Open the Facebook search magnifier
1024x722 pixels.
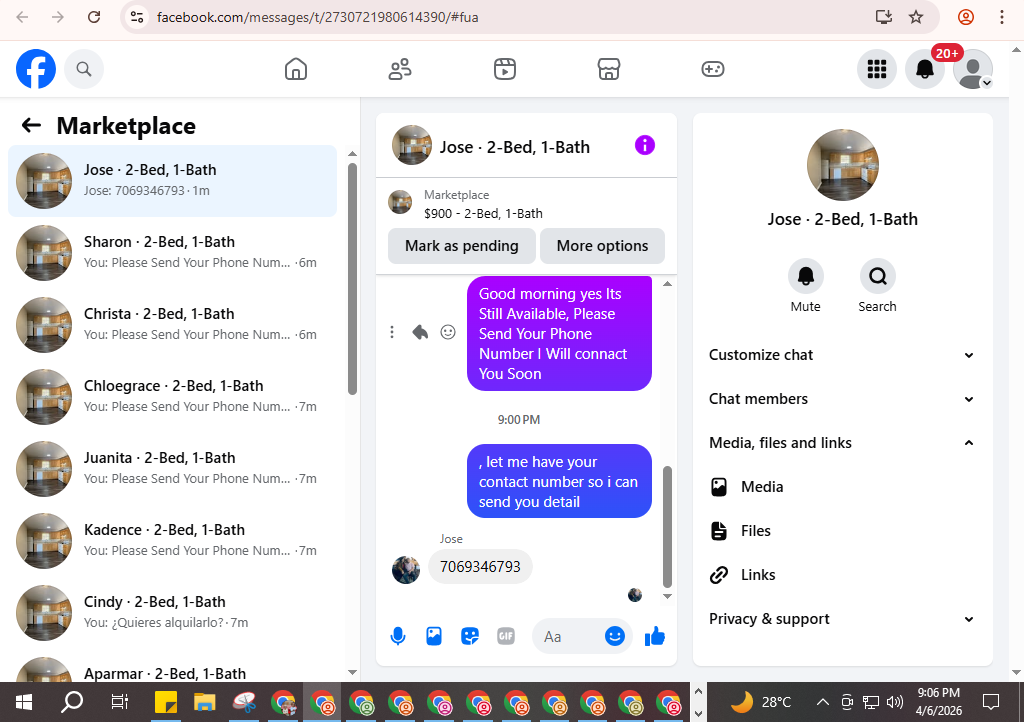pyautogui.click(x=84, y=69)
